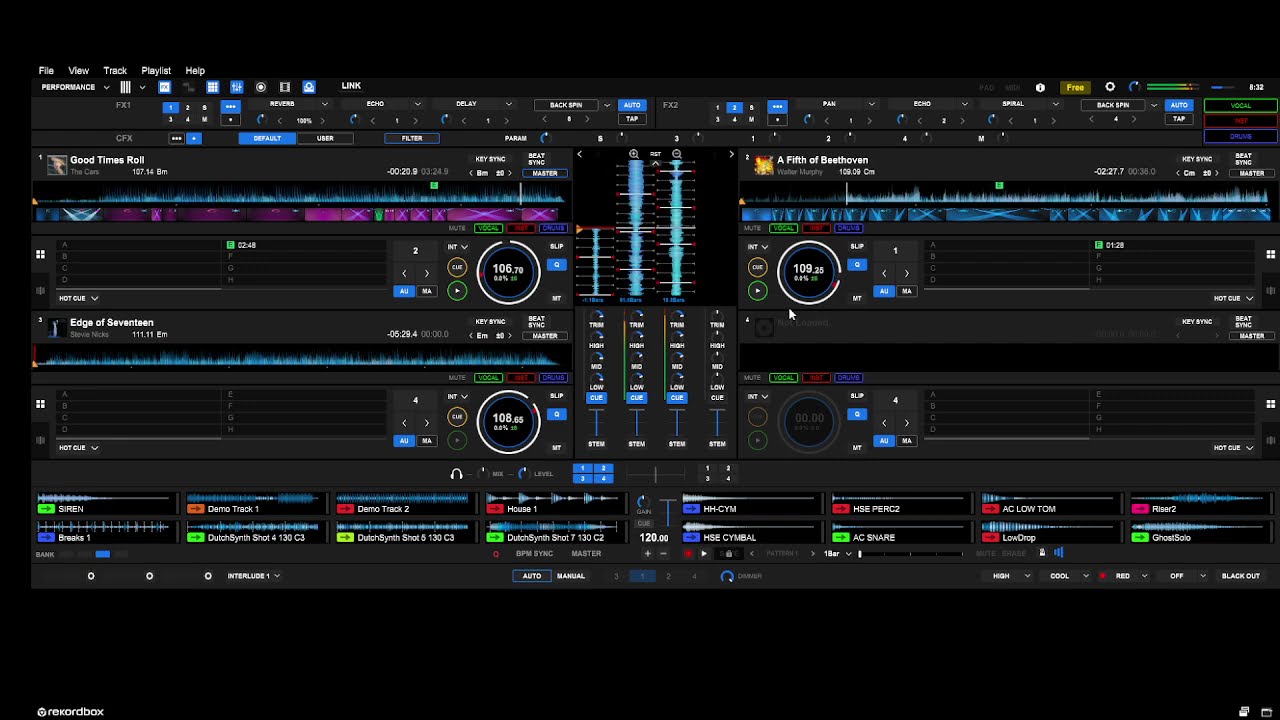Open the video panel film icon
Viewport: 1280px width, 720px height.
pyautogui.click(x=285, y=87)
